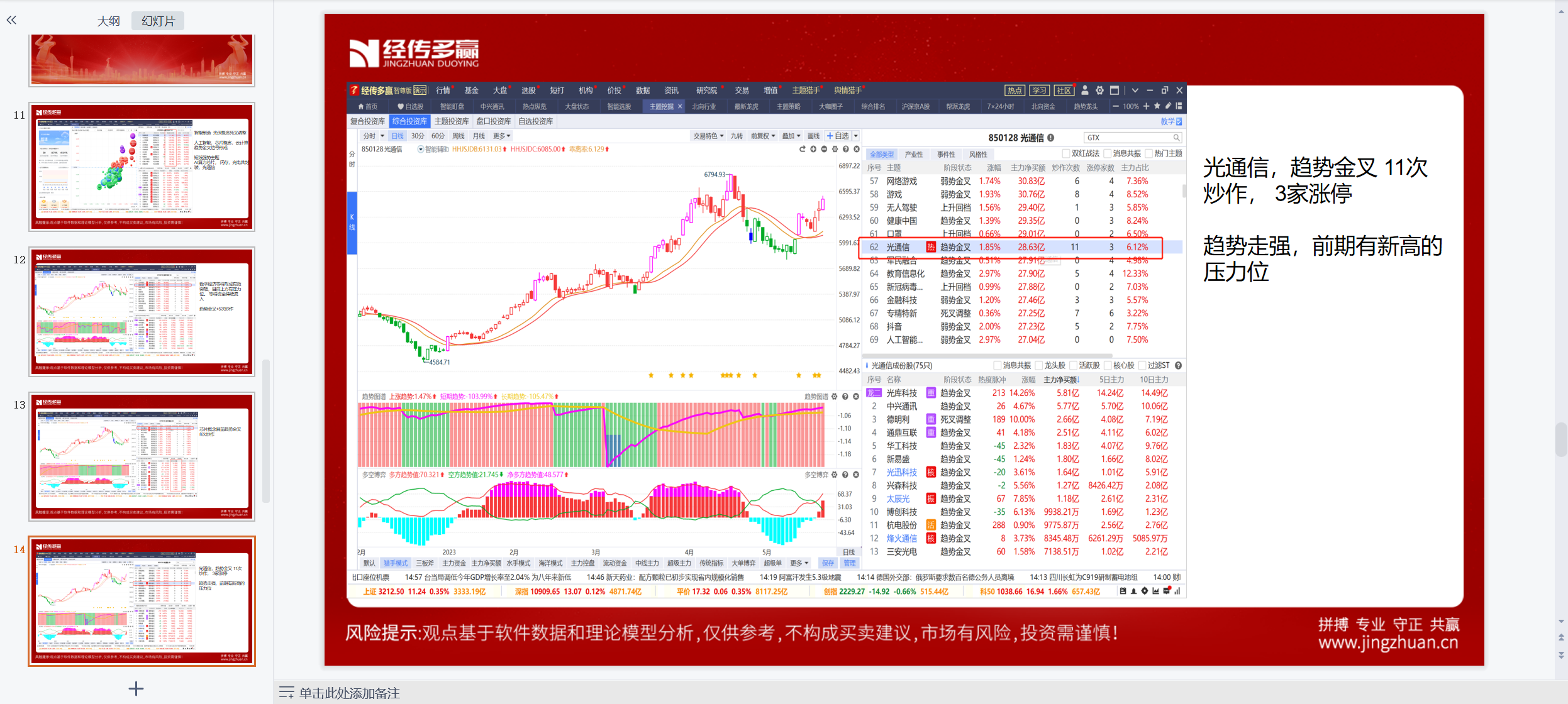Click the 保存 button below the chart
The image size is (1568, 704).
(828, 563)
